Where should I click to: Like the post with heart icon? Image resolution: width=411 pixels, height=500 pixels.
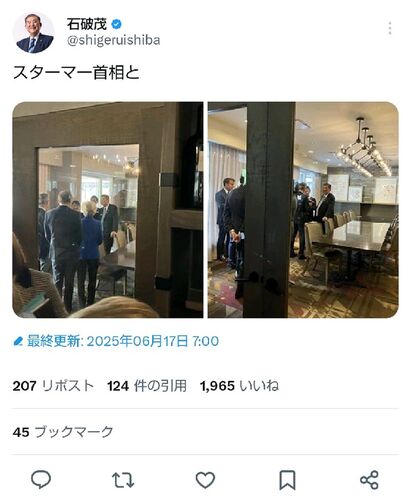(x=205, y=480)
